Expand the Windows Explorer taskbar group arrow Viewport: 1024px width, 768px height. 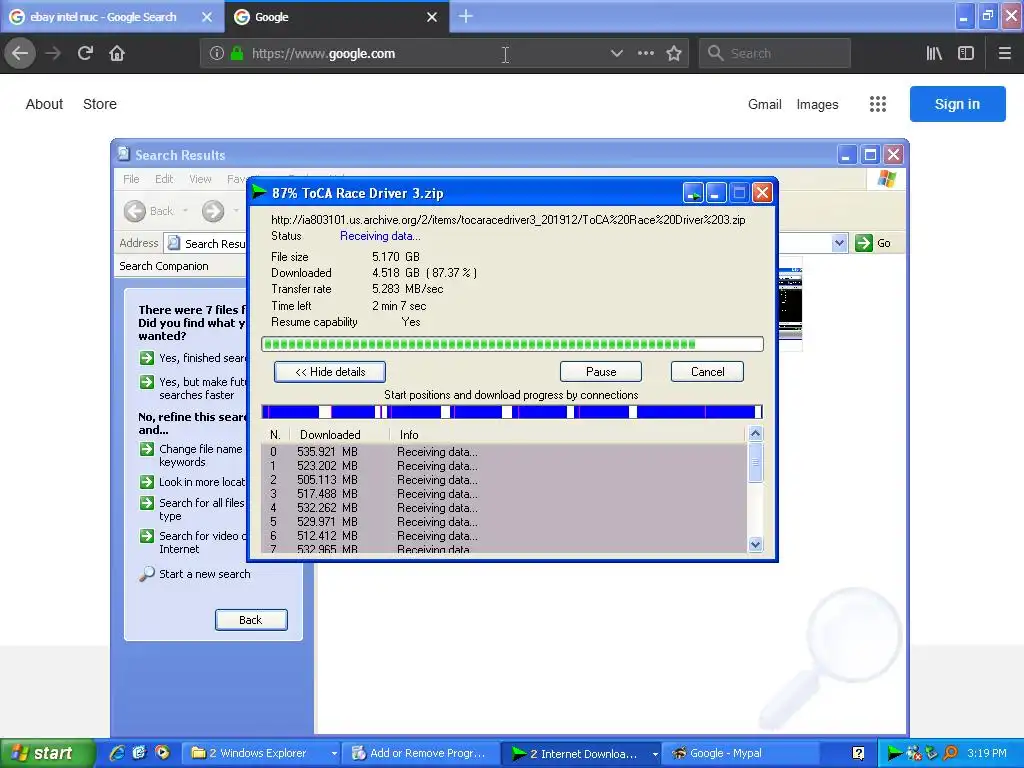click(x=334, y=754)
